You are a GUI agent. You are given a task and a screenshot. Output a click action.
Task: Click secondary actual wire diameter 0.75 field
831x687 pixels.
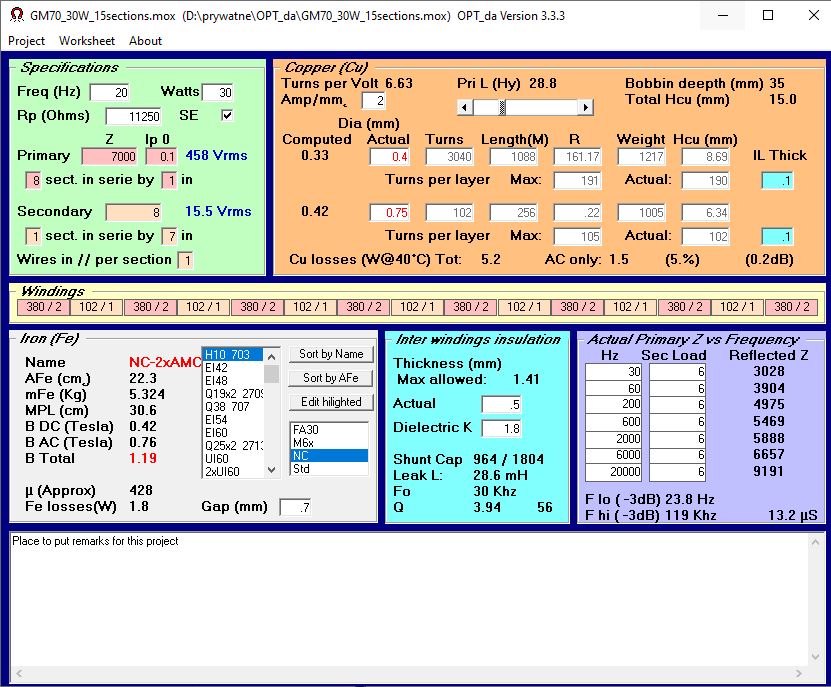click(390, 213)
